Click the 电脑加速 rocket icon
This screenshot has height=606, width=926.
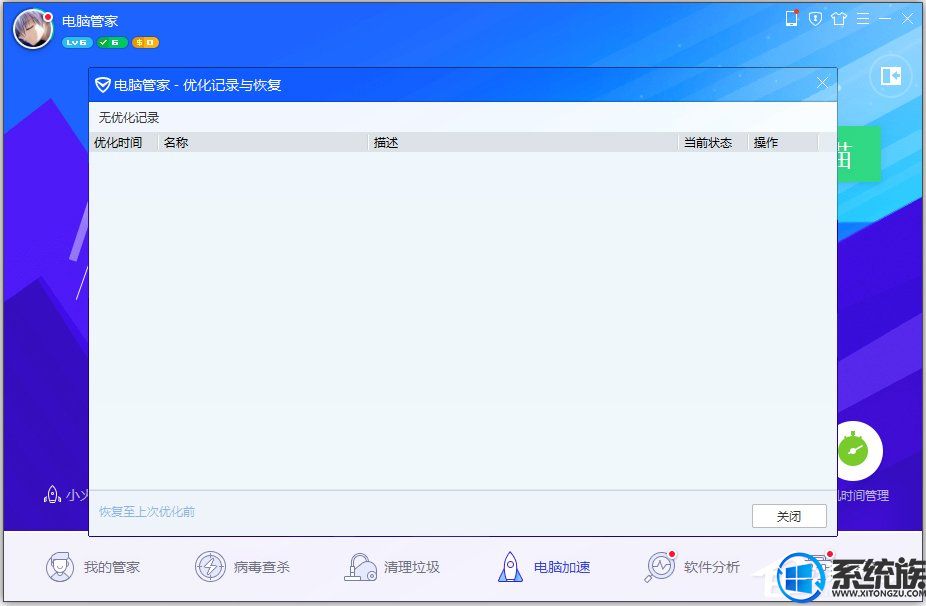[x=510, y=567]
